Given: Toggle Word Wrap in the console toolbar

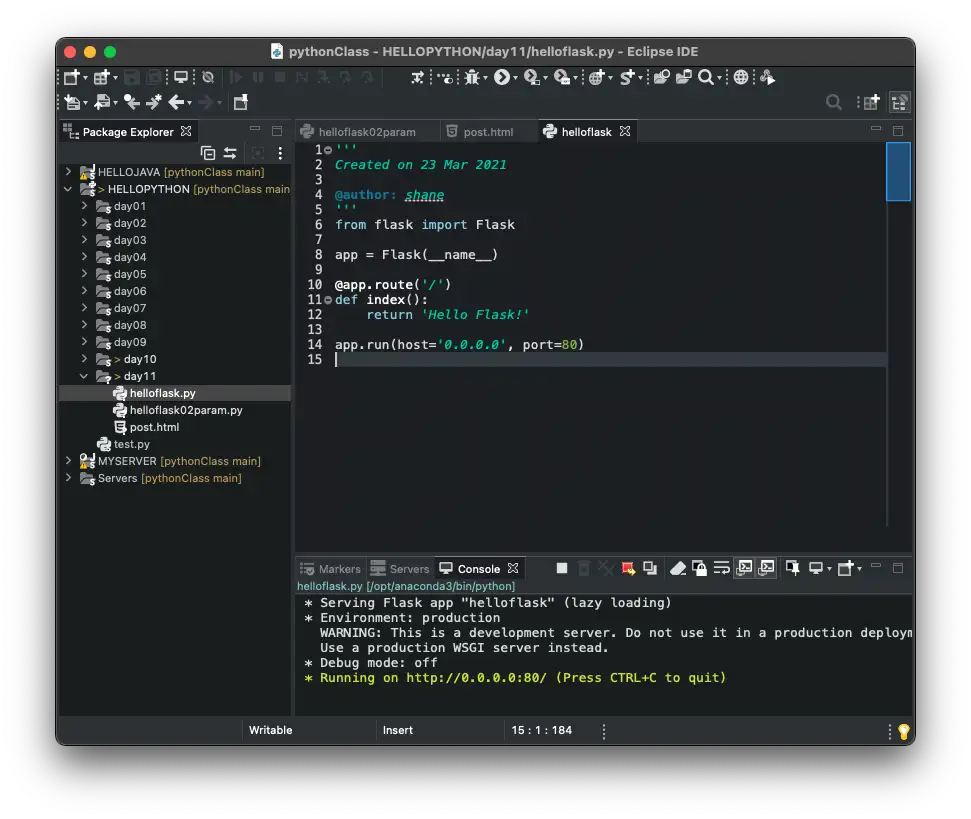Looking at the screenshot, I should [721, 568].
